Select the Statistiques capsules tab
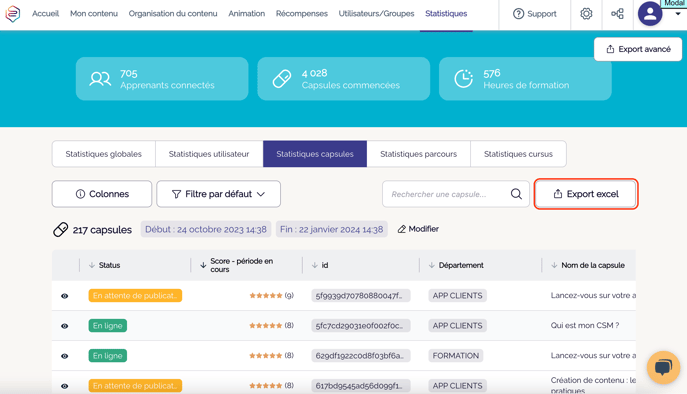The width and height of the screenshot is (687, 394). click(x=315, y=154)
